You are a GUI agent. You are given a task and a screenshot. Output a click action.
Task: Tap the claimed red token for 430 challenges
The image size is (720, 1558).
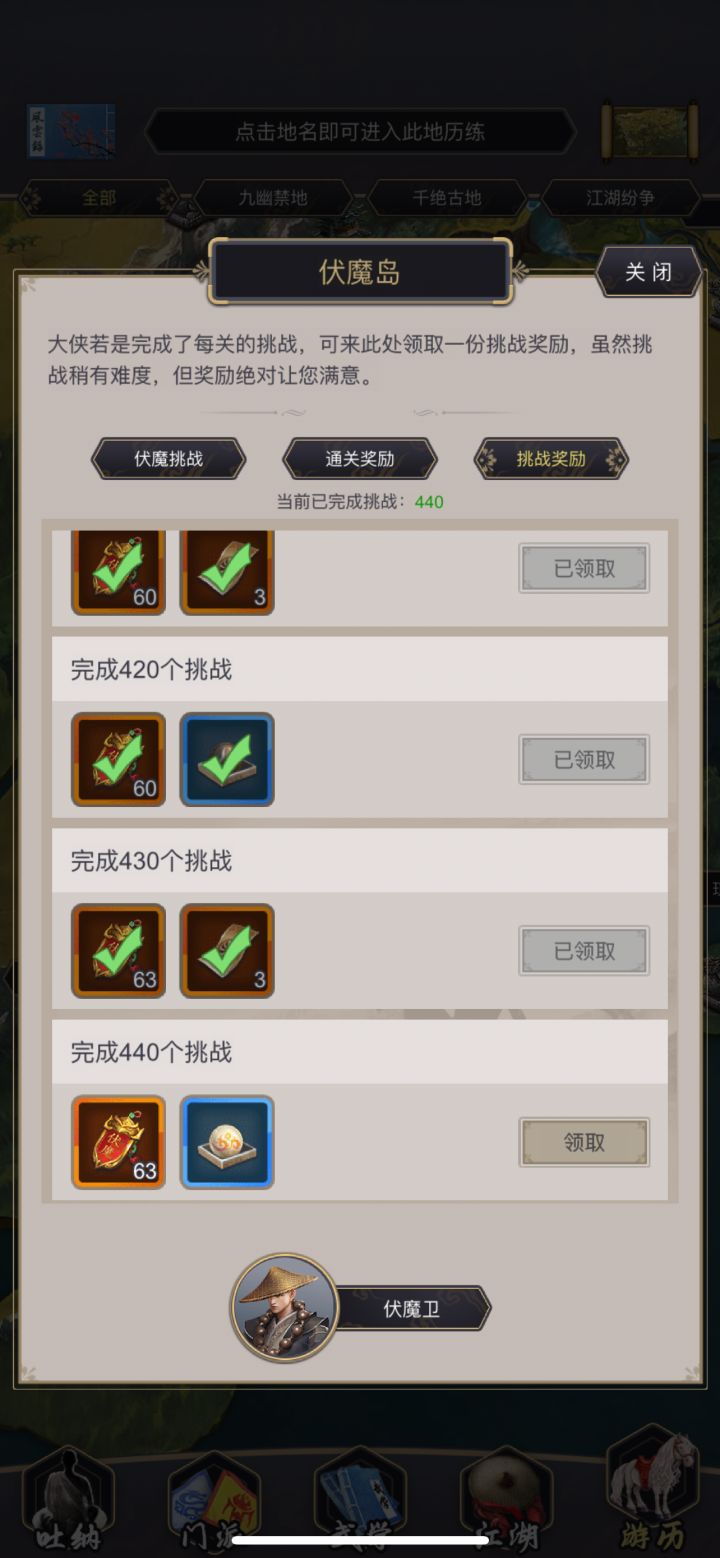pyautogui.click(x=118, y=951)
